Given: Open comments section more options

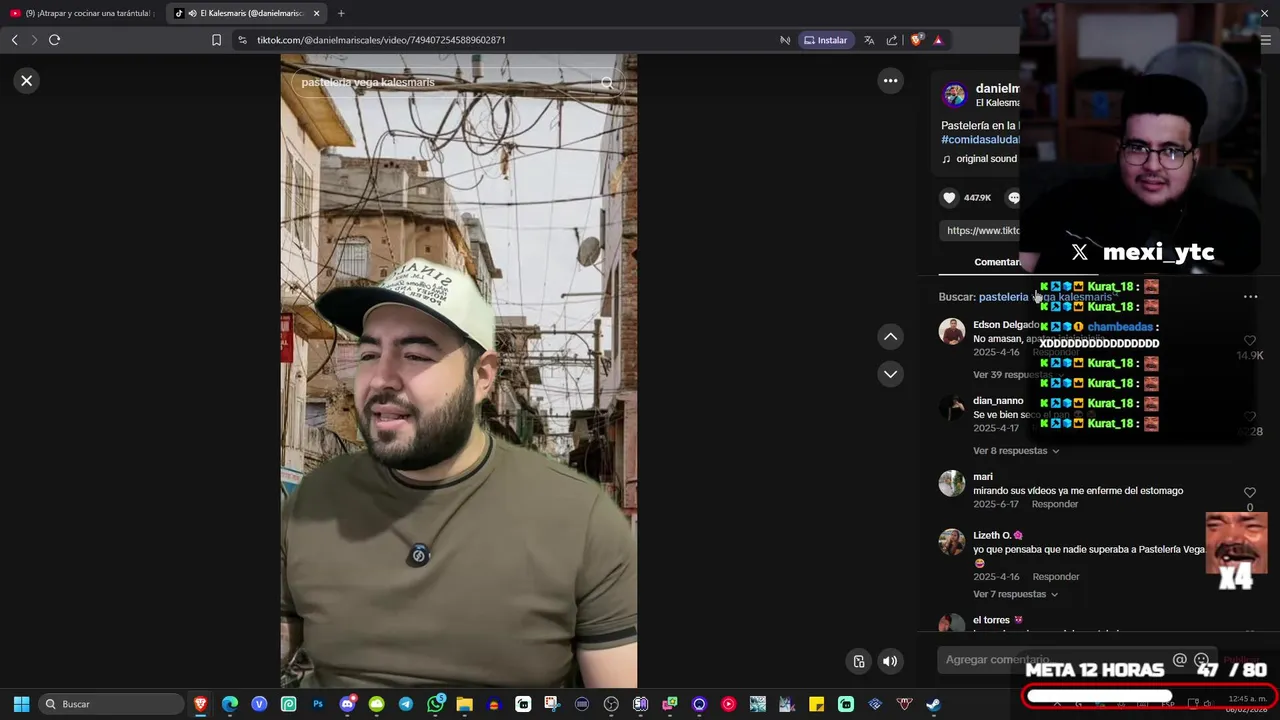Looking at the screenshot, I should pos(1250,297).
